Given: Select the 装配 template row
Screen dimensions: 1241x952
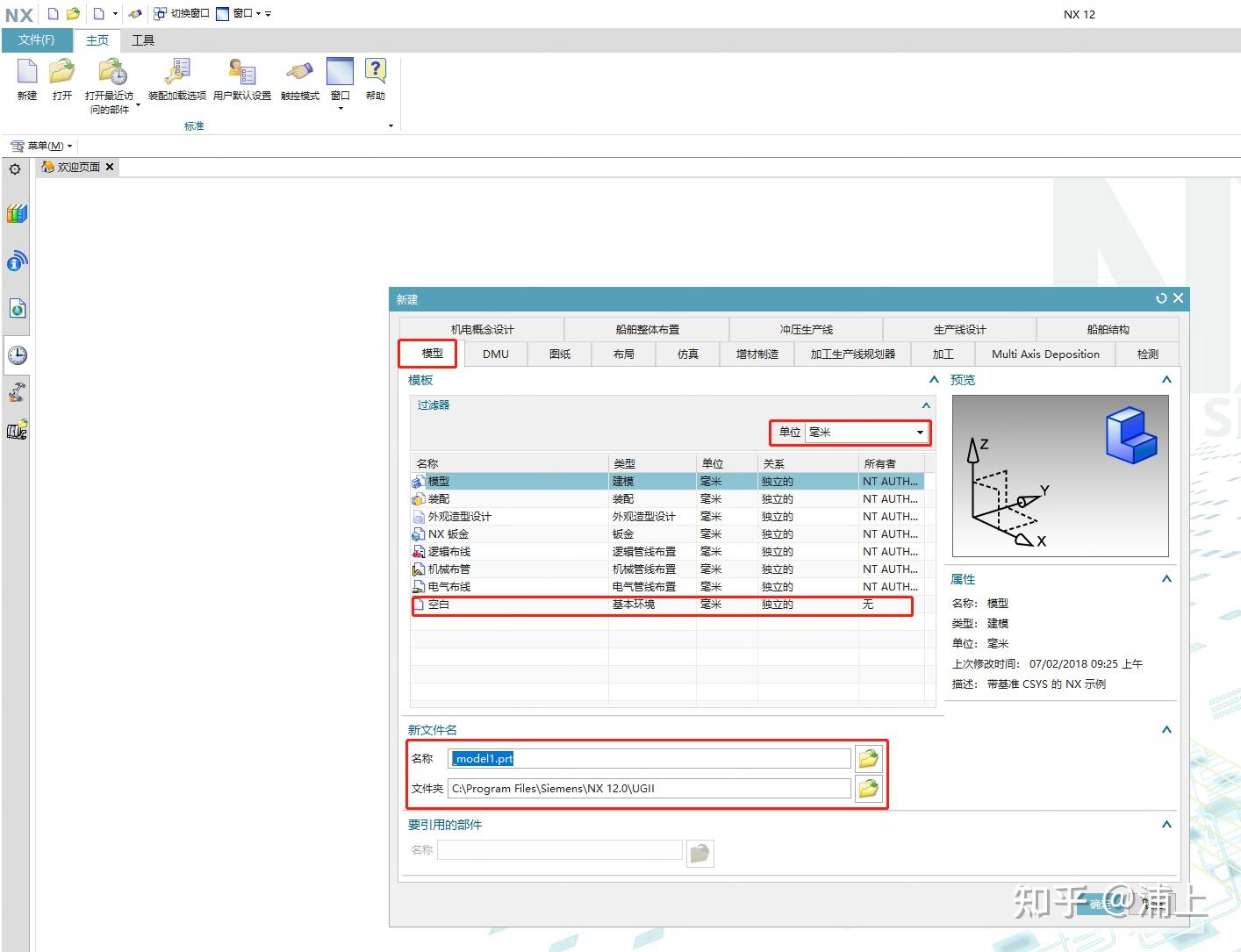Looking at the screenshot, I should (667, 499).
